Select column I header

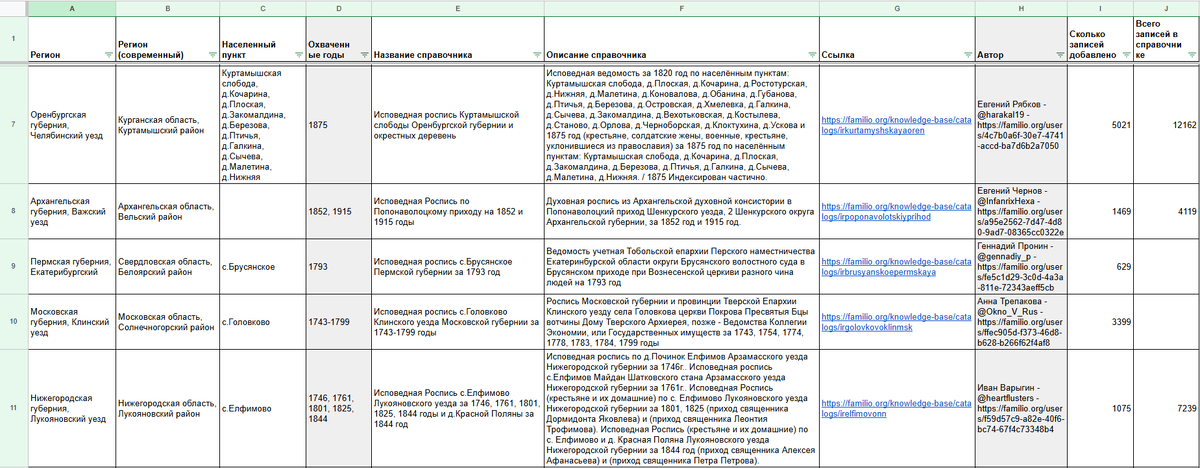[1100, 7]
